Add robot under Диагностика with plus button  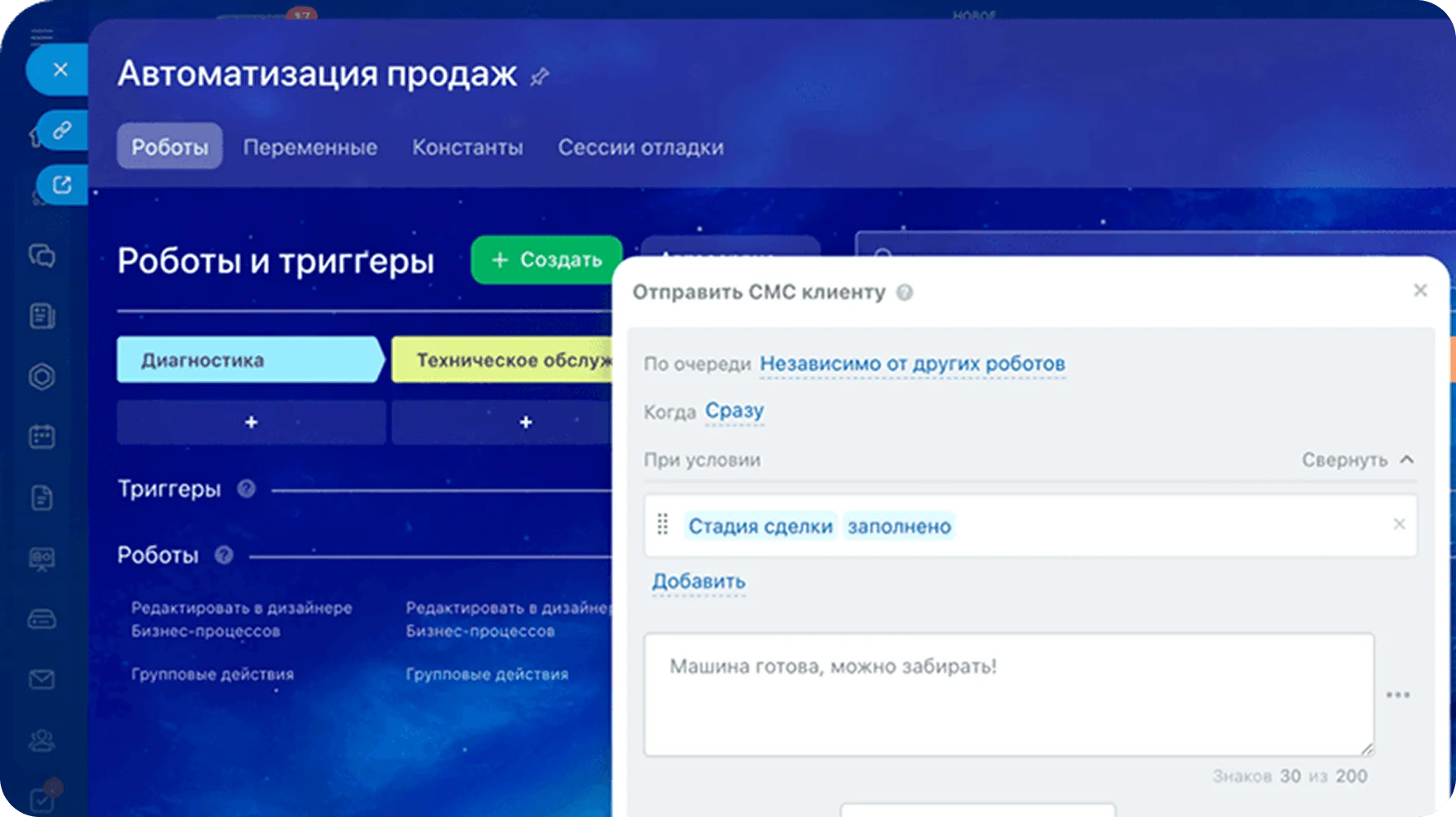[251, 423]
